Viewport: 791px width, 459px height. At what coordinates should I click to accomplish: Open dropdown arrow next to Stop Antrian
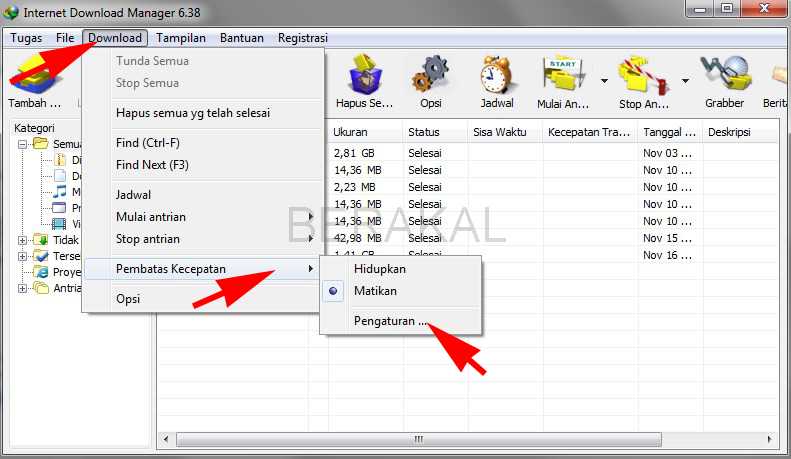click(x=685, y=81)
